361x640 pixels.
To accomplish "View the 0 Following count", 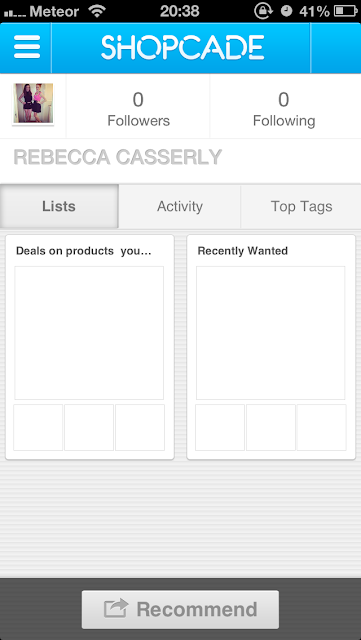I will tap(284, 109).
